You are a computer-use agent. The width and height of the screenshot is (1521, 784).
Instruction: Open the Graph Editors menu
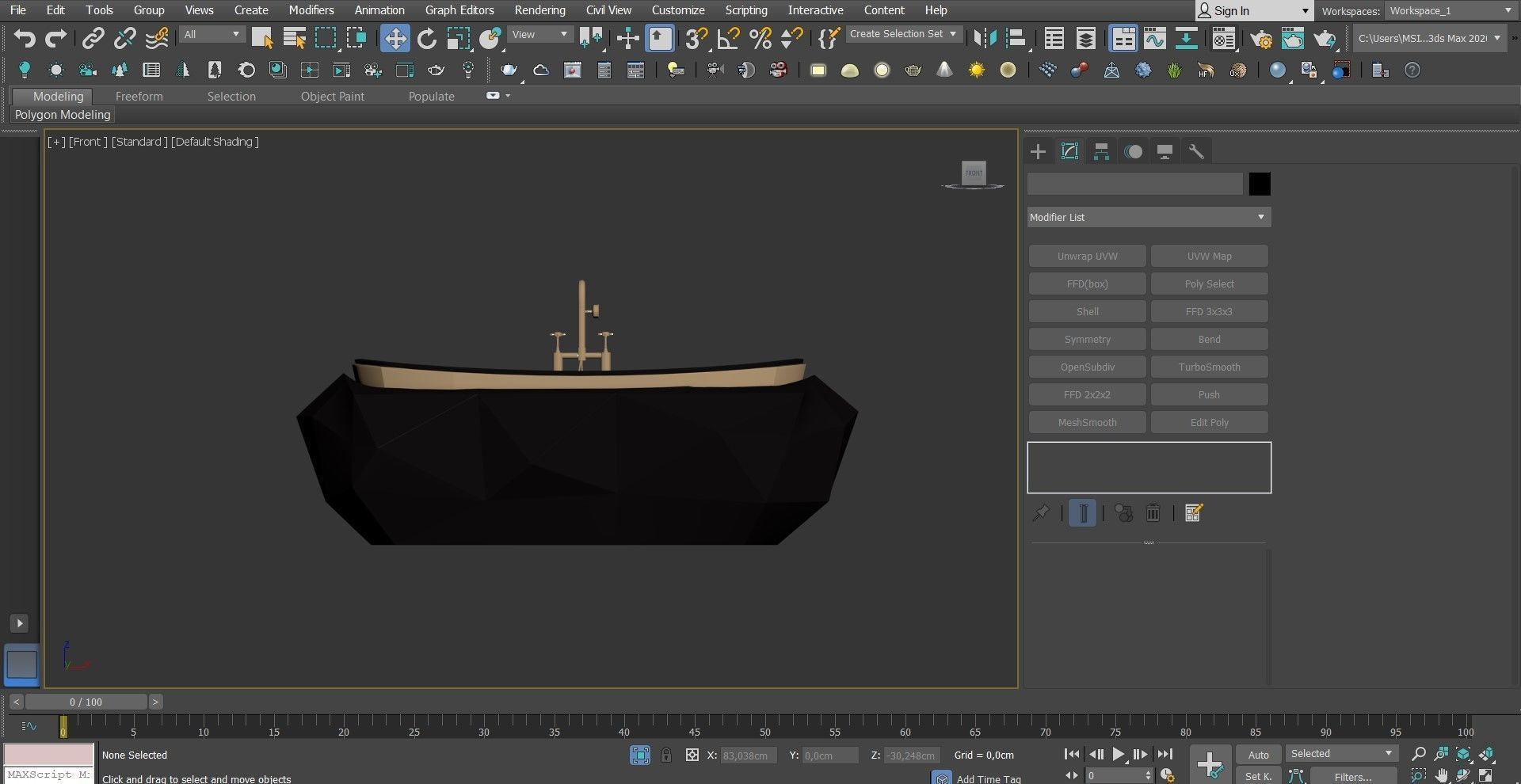(459, 10)
